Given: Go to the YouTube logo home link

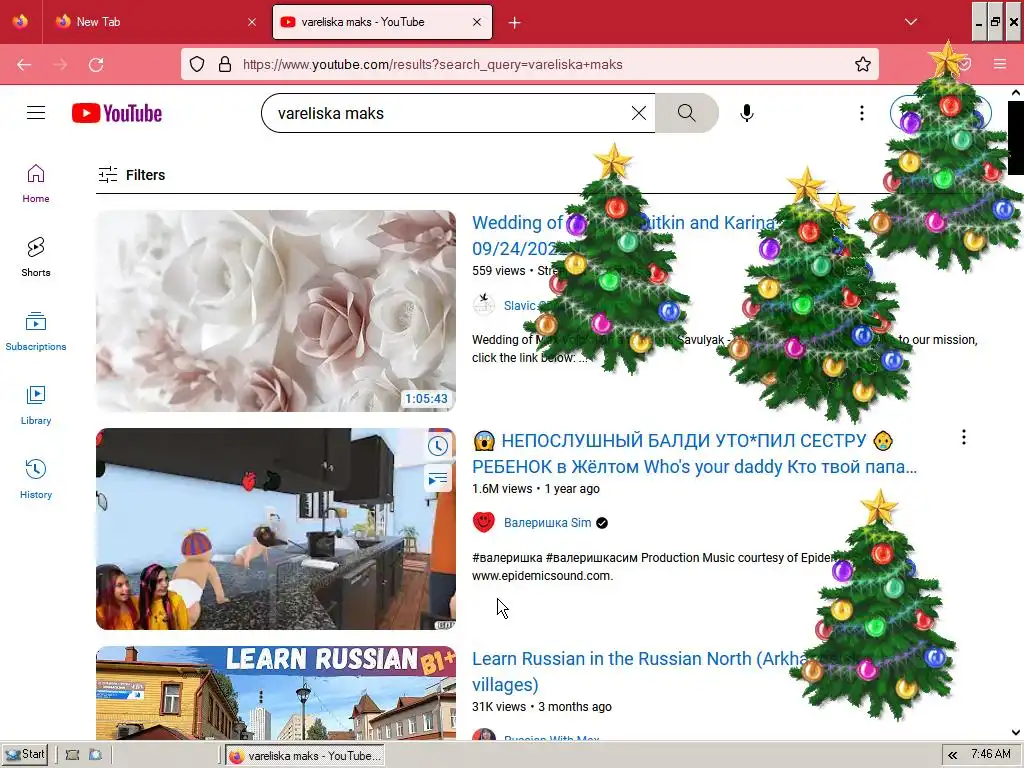Looking at the screenshot, I should coord(117,113).
